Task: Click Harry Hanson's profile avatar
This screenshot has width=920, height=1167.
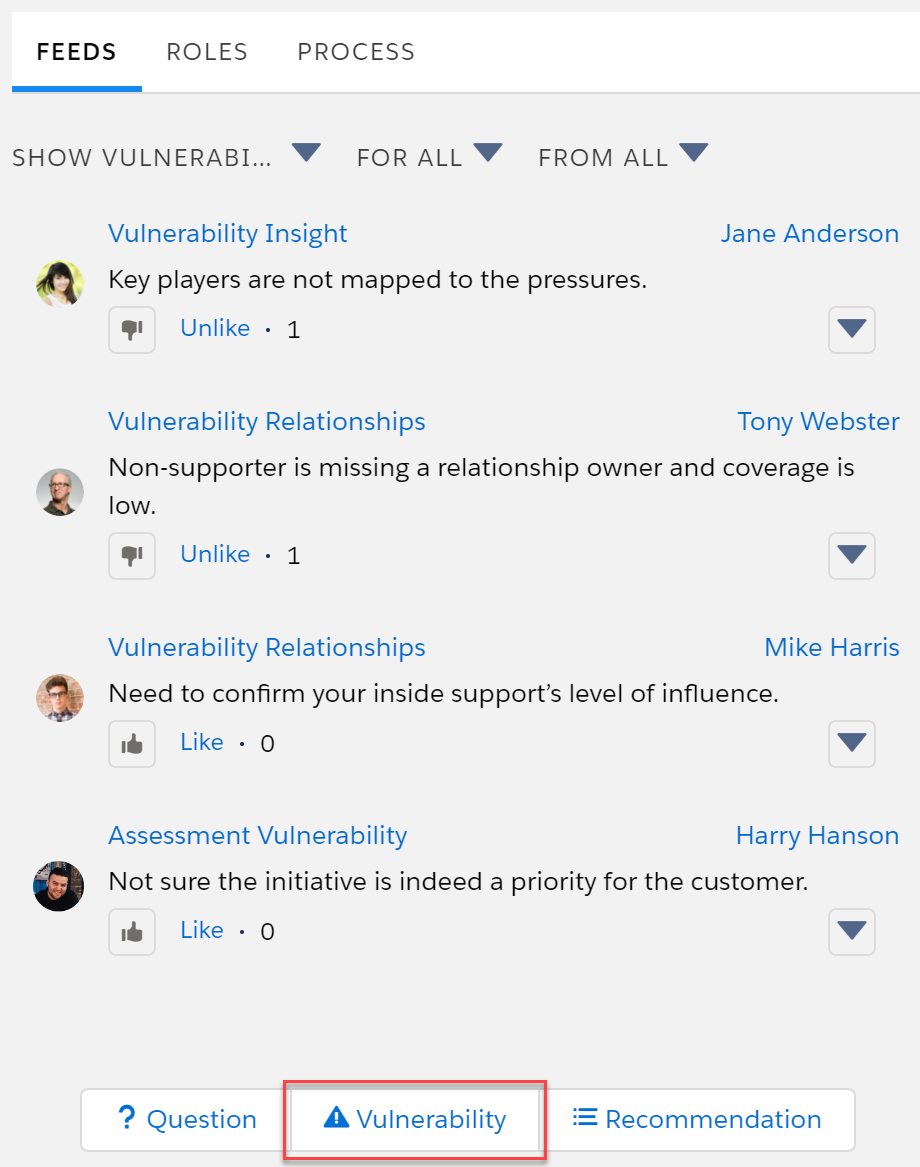Action: (x=59, y=886)
